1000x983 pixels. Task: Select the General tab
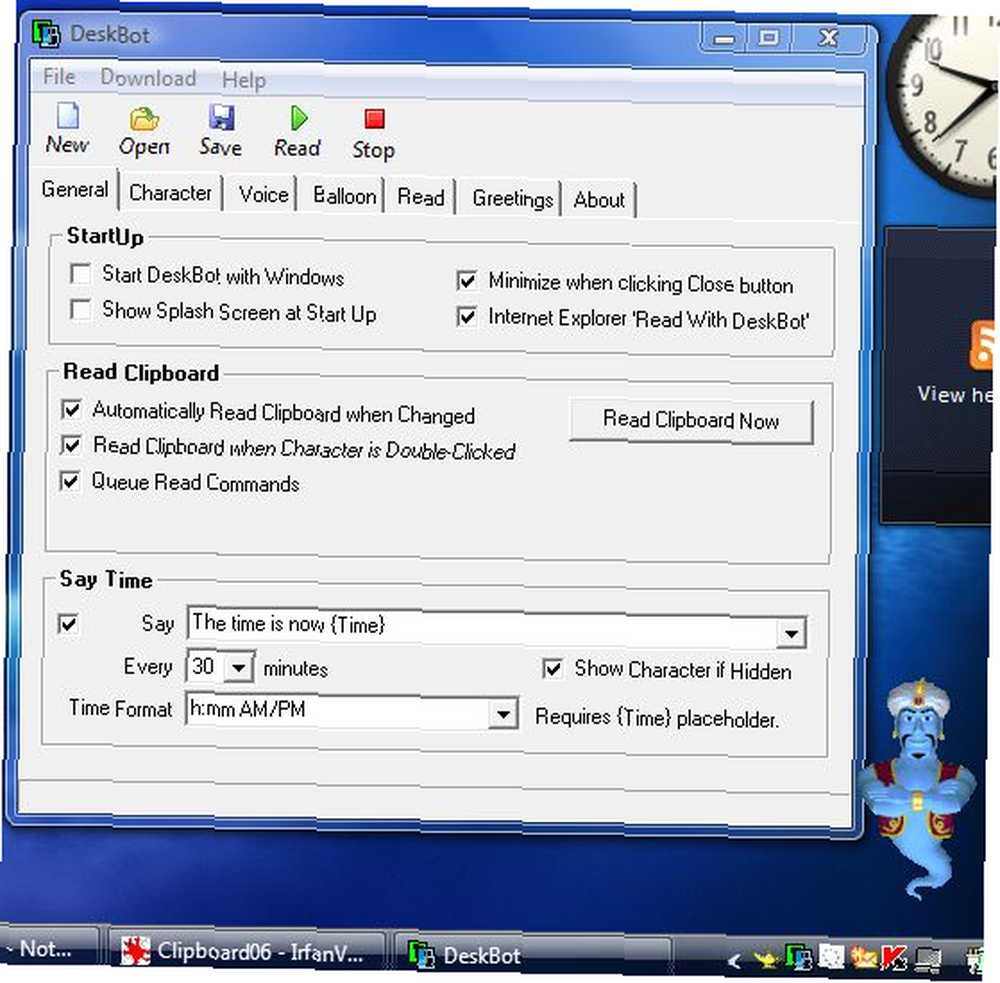coord(75,189)
